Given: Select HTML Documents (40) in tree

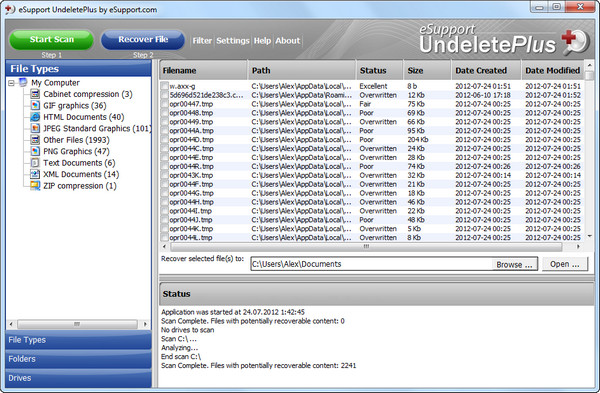Looking at the screenshot, I should (x=83, y=117).
